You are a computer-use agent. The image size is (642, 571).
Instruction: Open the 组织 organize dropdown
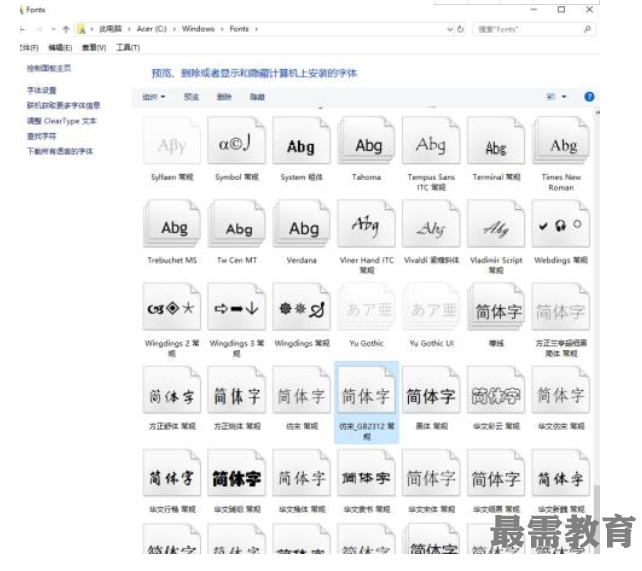click(154, 97)
